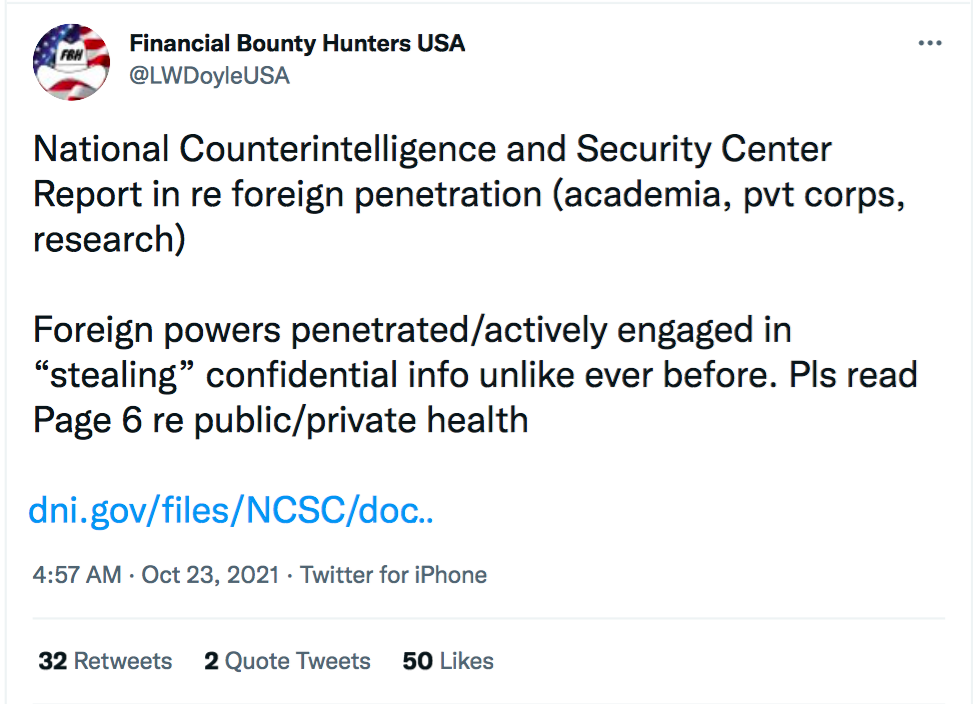Open the dni.gov/files/NCSC/doc.. link

pos(231,511)
